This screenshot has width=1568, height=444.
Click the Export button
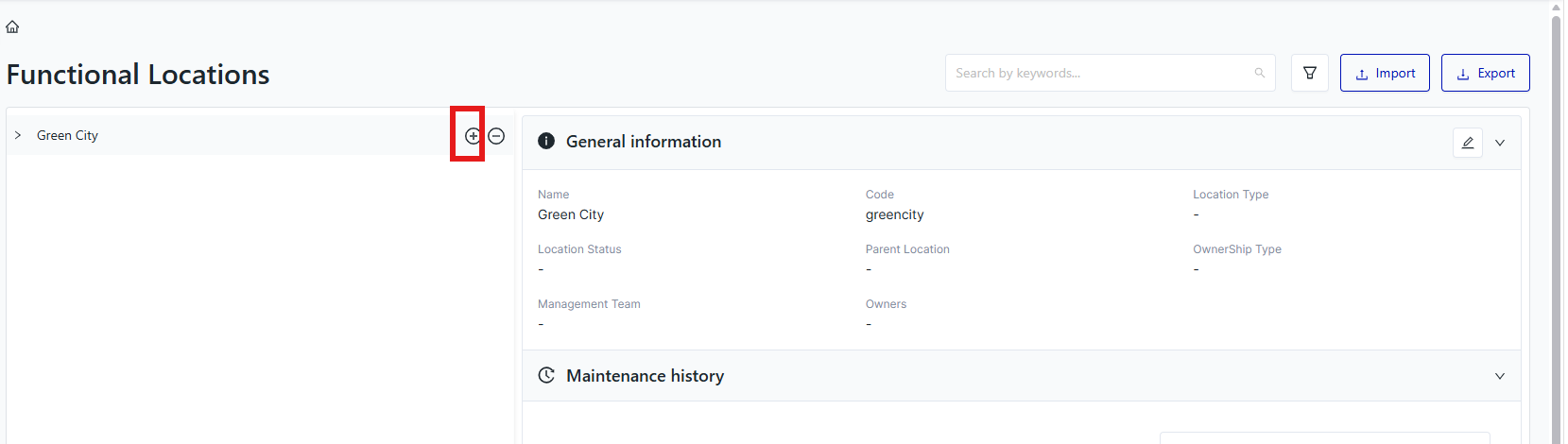click(x=1486, y=73)
